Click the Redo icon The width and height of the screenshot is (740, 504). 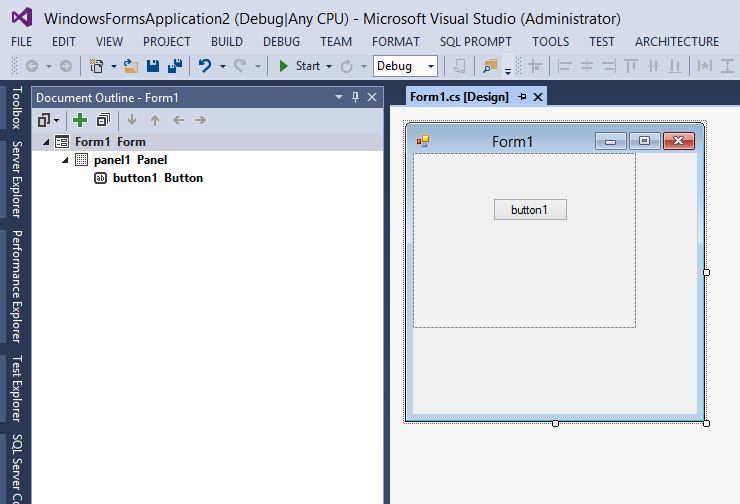tap(240, 66)
